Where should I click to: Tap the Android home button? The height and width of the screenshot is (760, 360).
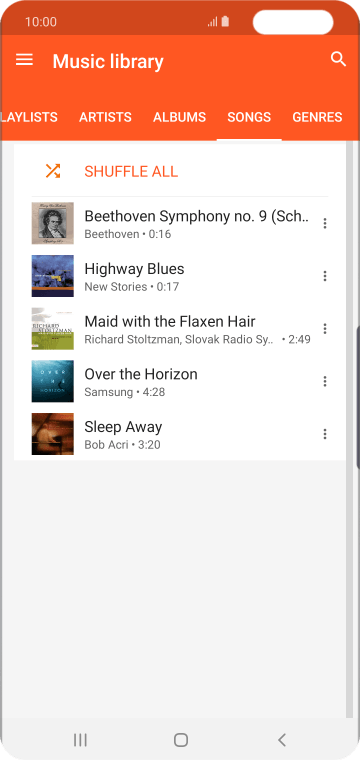(181, 740)
